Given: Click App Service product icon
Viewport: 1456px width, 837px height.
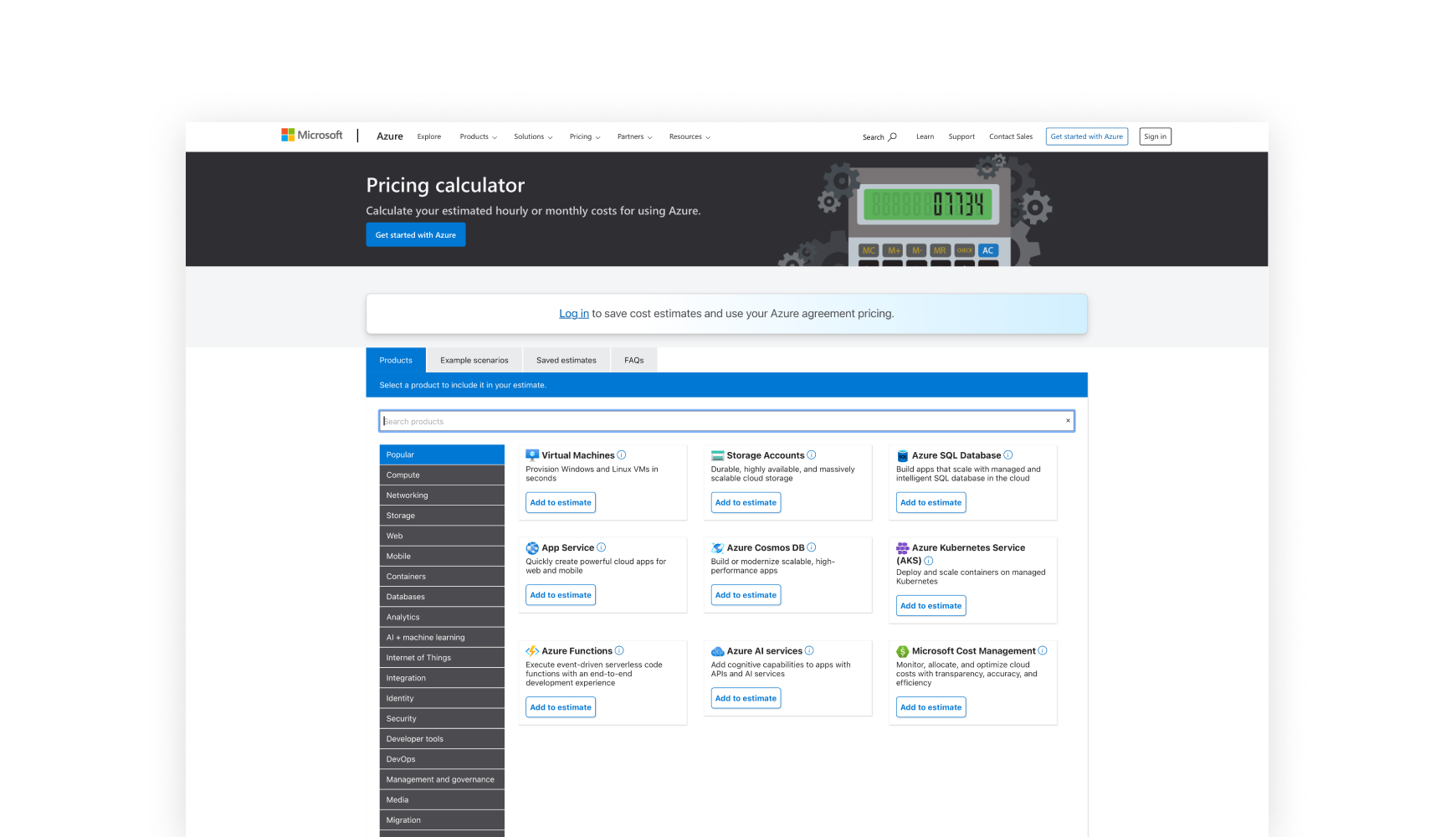Looking at the screenshot, I should [x=532, y=548].
